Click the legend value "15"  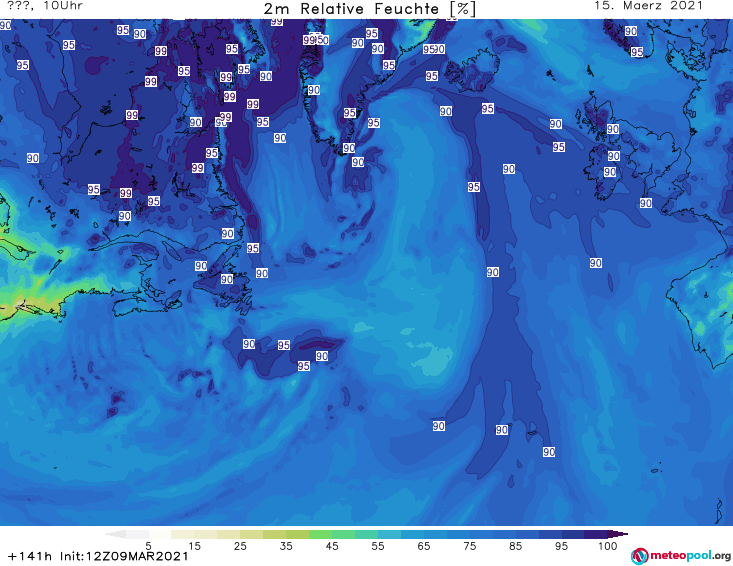click(x=194, y=546)
